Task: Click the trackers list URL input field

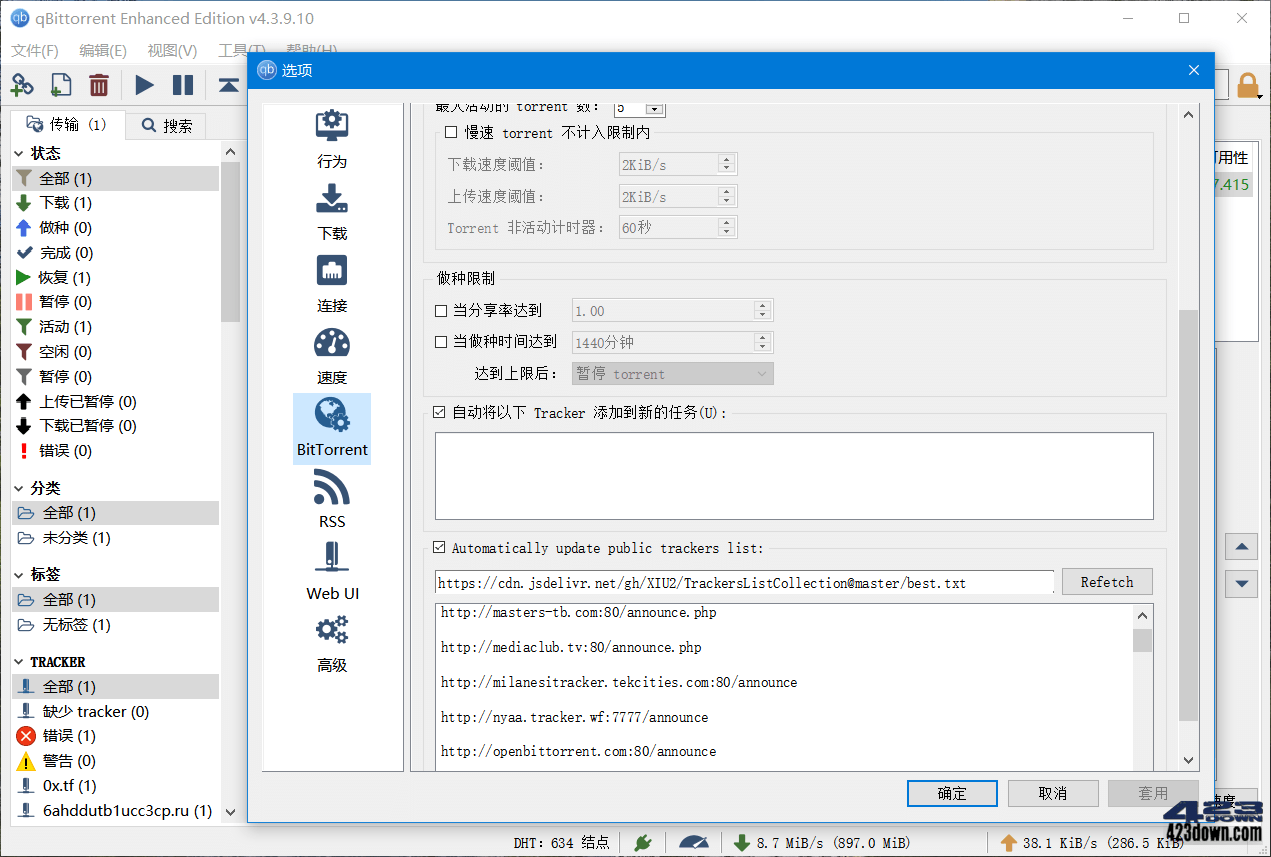Action: [x=740, y=581]
